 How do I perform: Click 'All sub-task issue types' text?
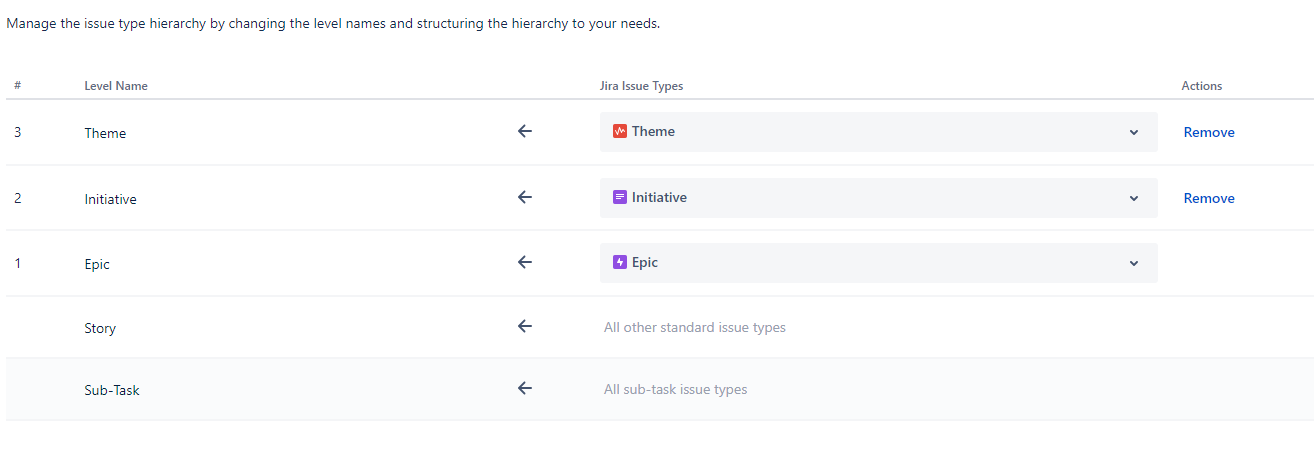675,389
